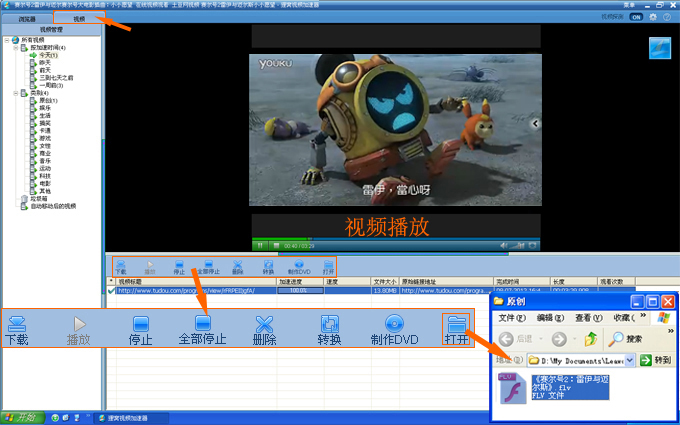Click the 观看次数 column header
The height and width of the screenshot is (425, 680).
point(616,282)
